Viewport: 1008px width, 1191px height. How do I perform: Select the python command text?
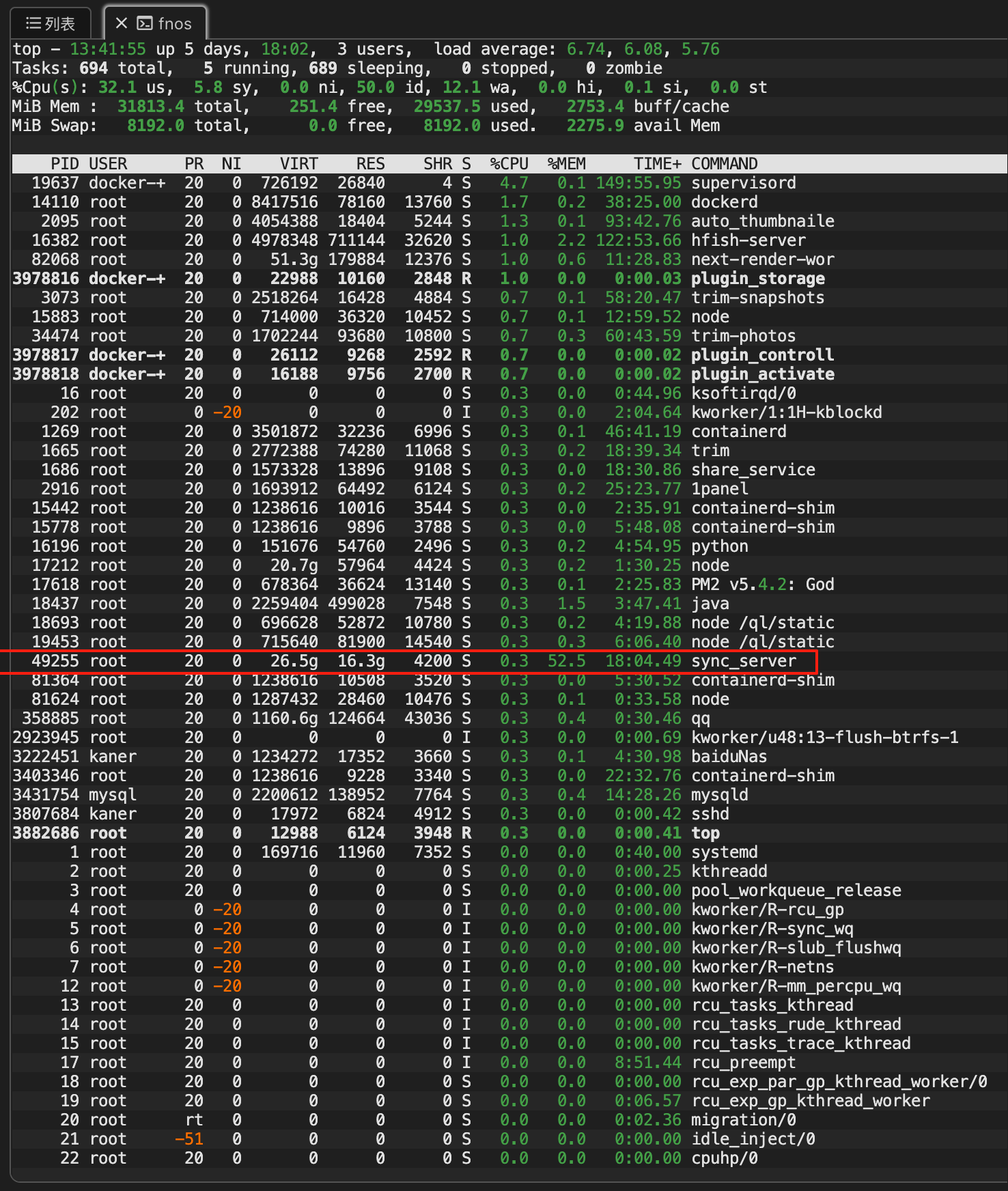coord(720,546)
